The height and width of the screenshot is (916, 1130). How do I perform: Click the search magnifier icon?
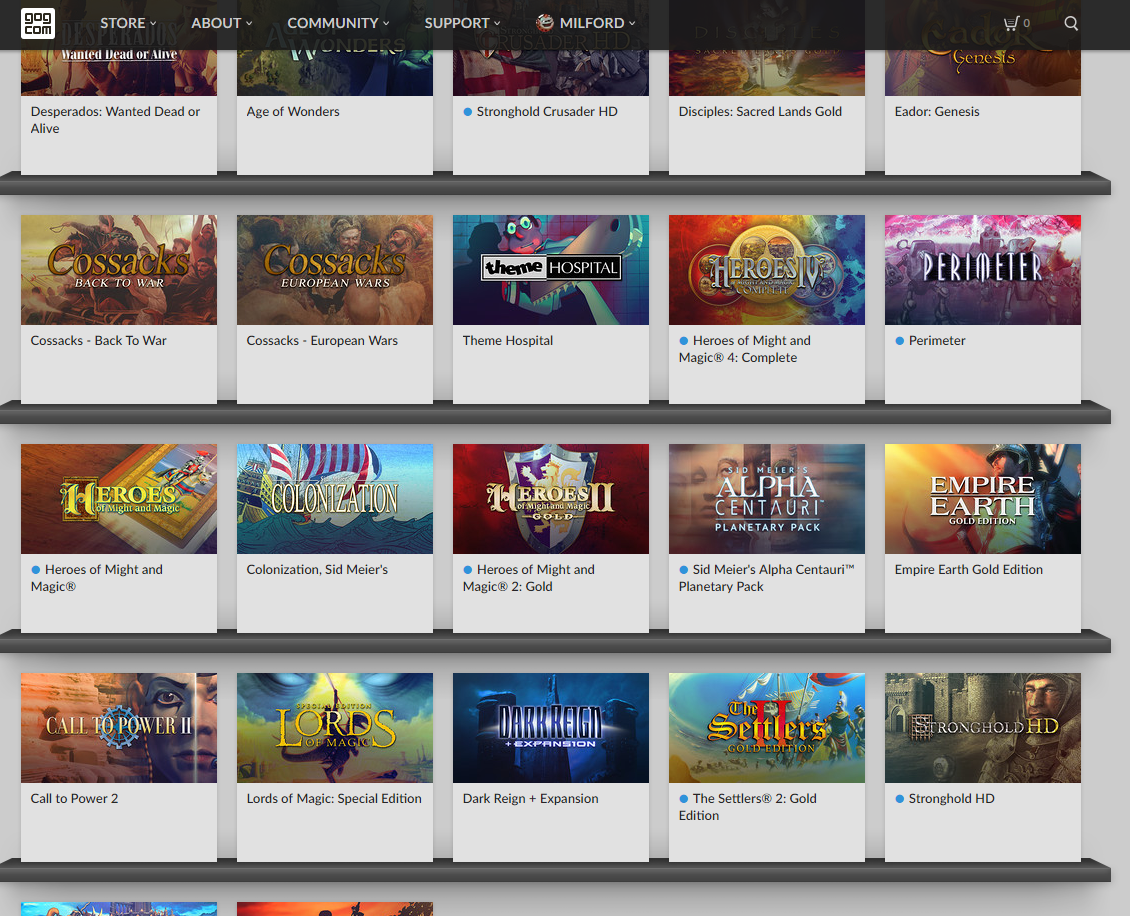point(1071,23)
